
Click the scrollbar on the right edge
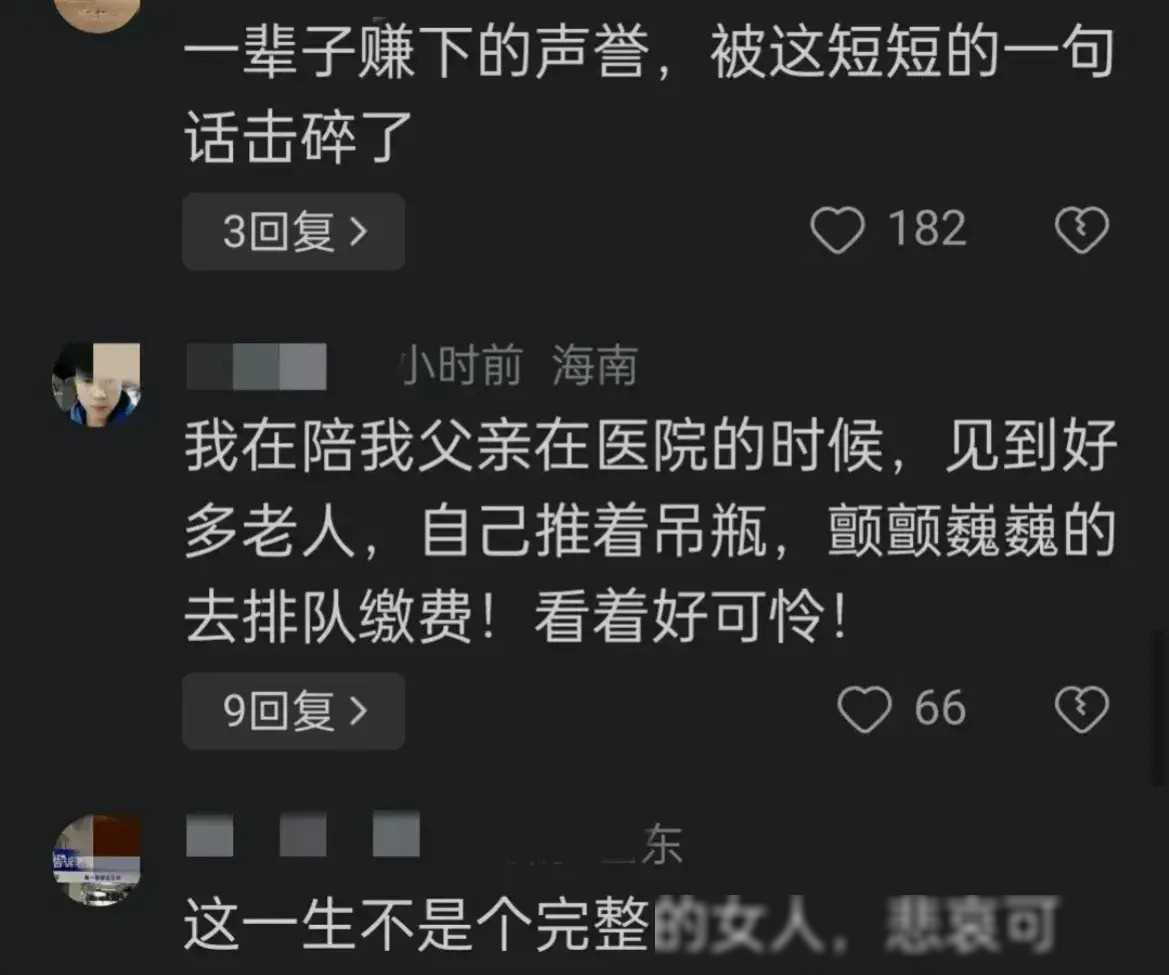coord(1158,708)
